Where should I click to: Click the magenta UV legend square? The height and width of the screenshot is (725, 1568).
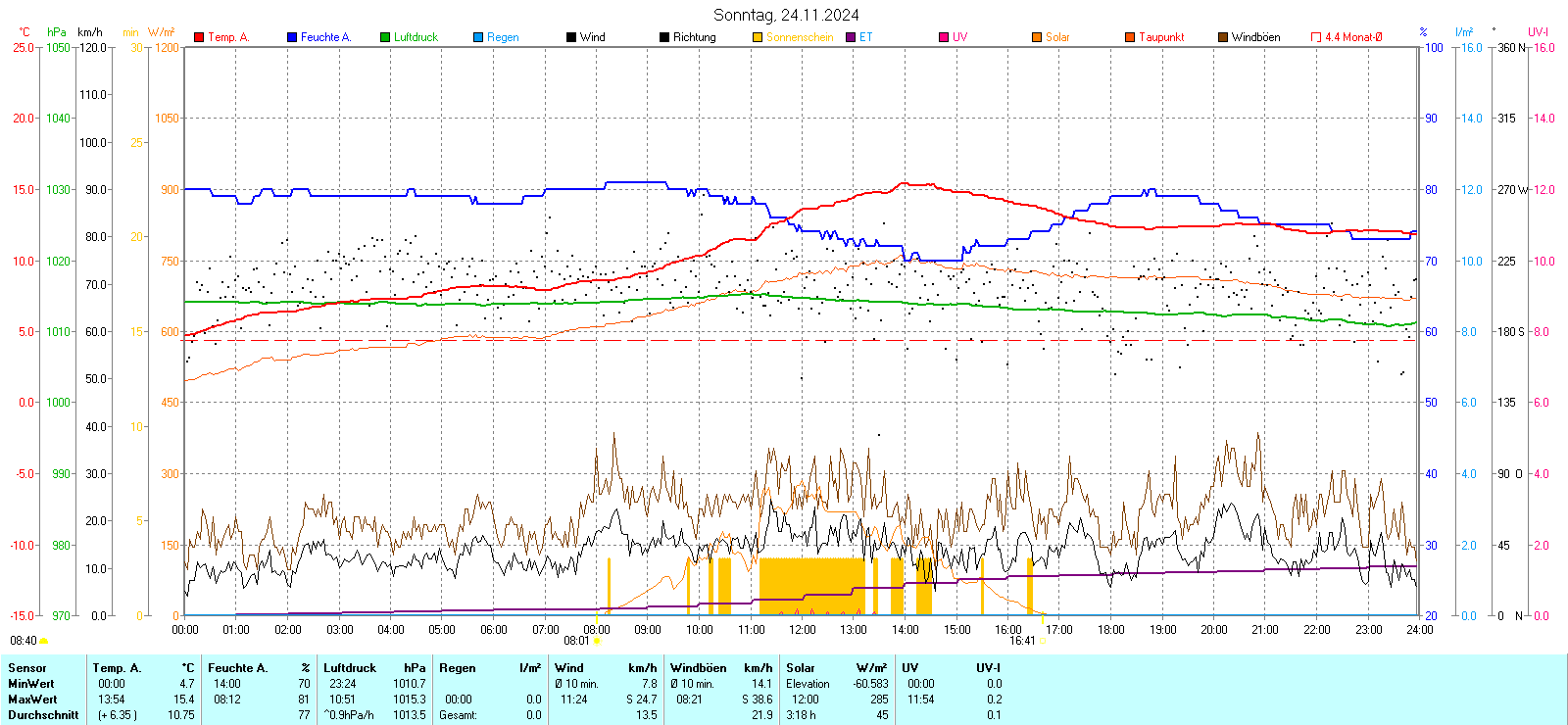[944, 37]
